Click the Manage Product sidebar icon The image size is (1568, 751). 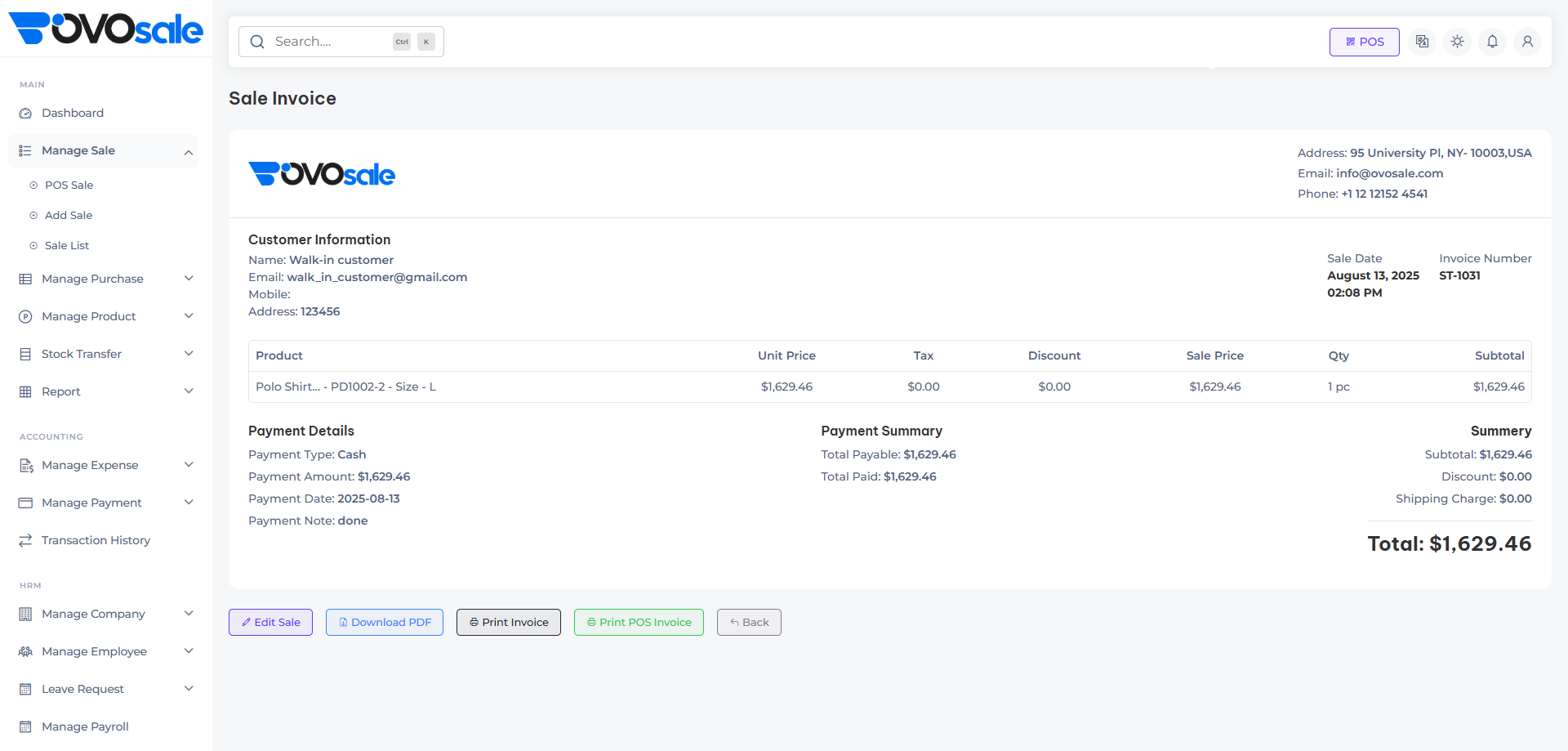click(x=25, y=317)
